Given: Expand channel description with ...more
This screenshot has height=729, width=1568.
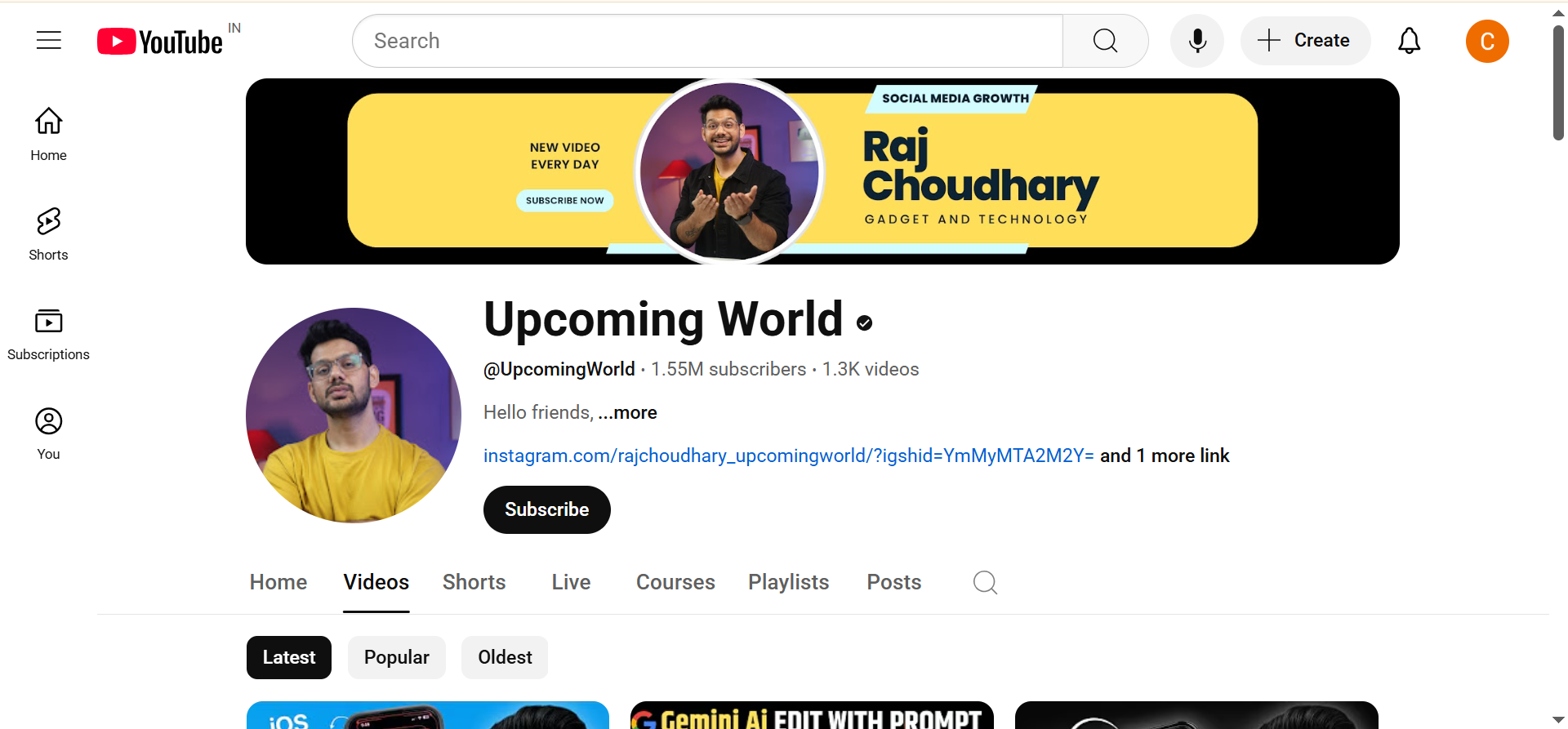Looking at the screenshot, I should coord(627,412).
